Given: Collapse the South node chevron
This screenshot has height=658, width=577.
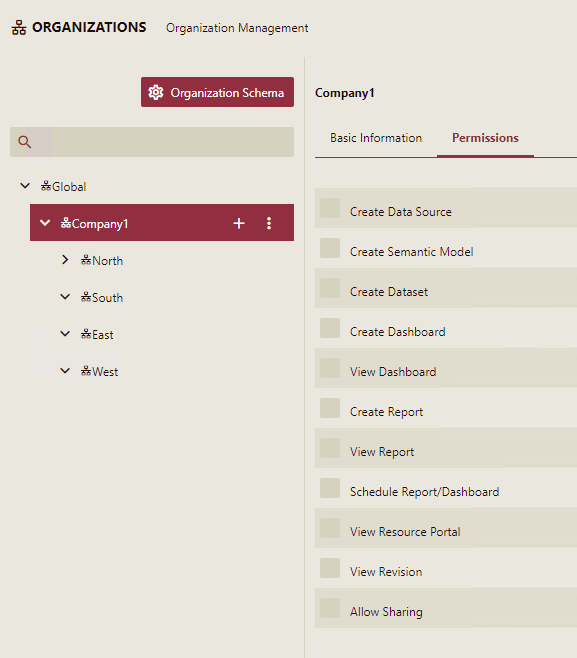Looking at the screenshot, I should pyautogui.click(x=65, y=297).
